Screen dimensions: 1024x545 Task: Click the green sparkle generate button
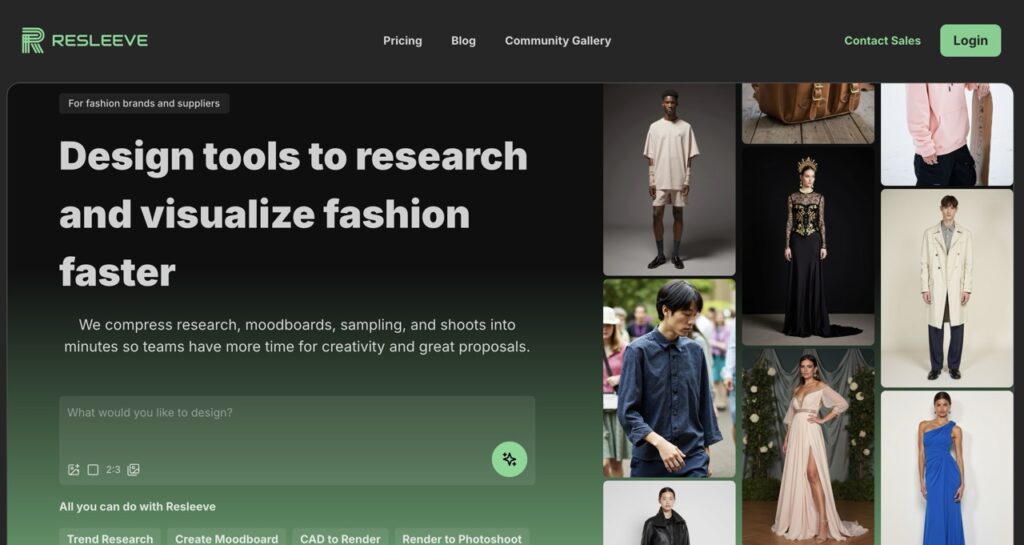point(509,459)
